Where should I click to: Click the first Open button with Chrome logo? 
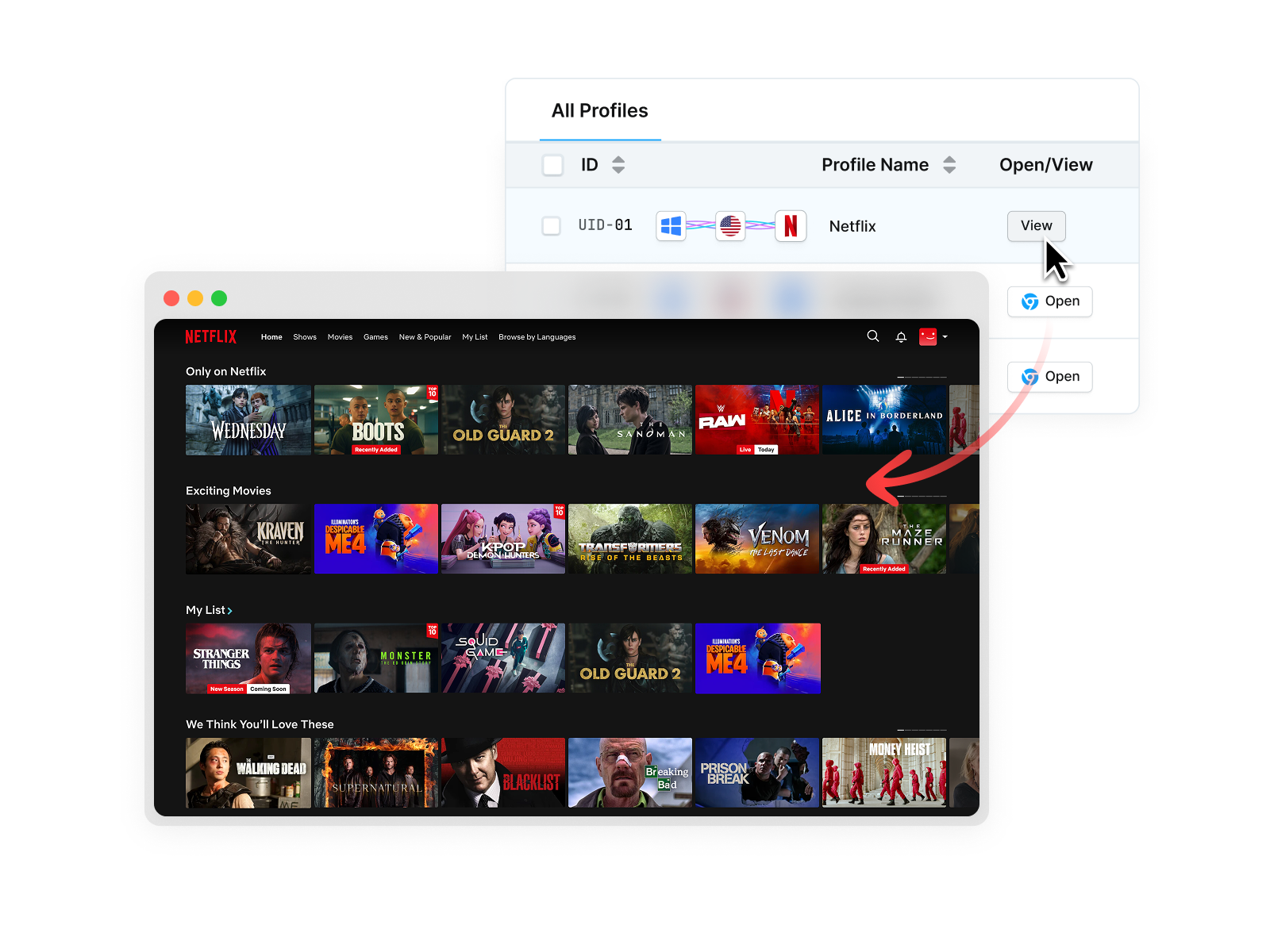1049,301
